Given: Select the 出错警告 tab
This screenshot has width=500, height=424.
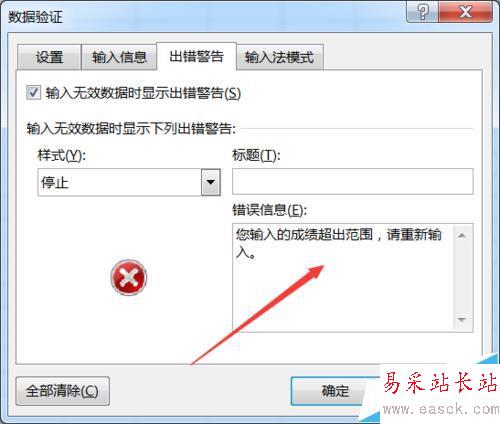Looking at the screenshot, I should (196, 56).
